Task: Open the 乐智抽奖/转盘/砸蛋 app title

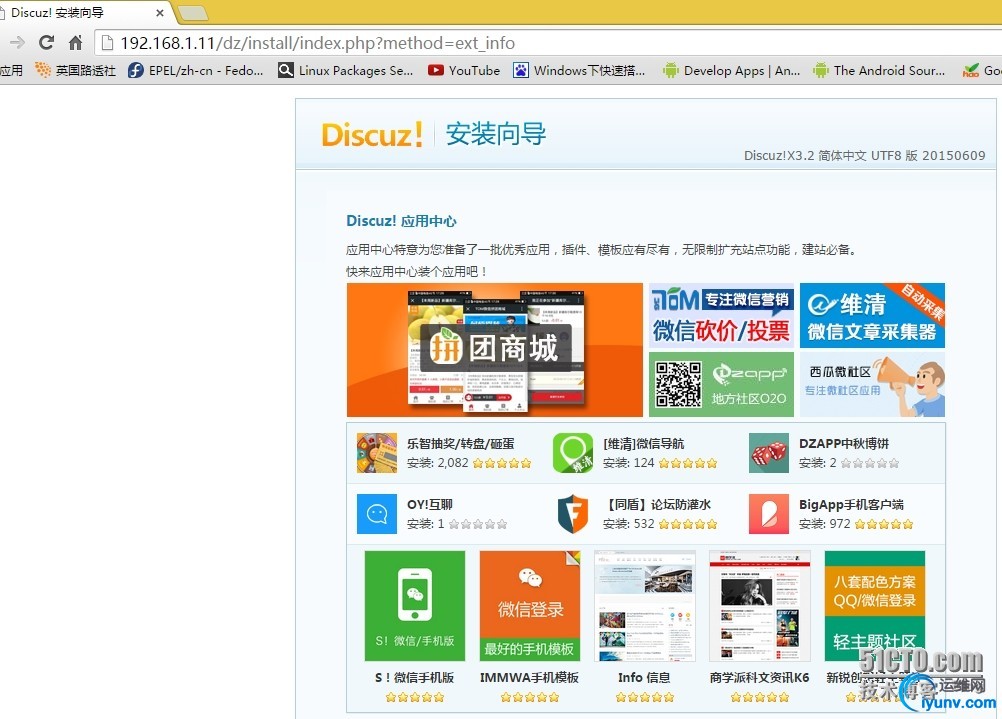Action: pos(461,444)
